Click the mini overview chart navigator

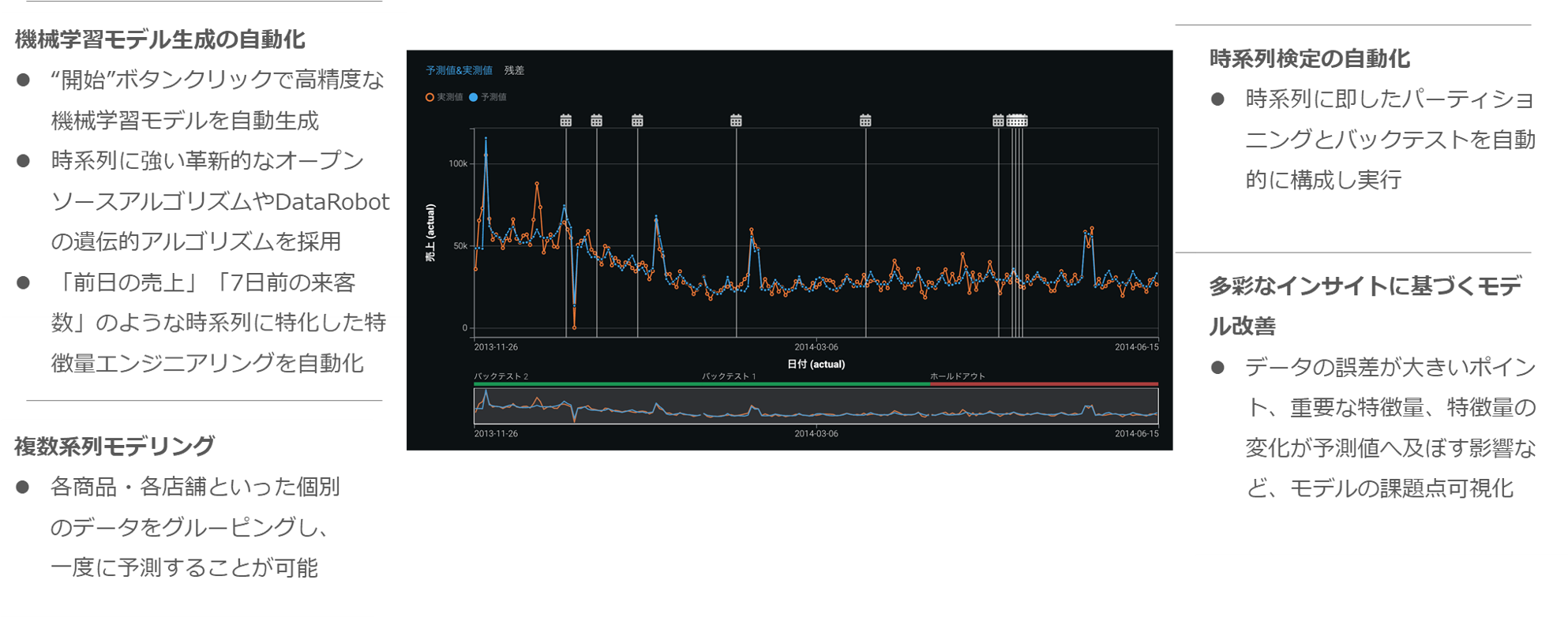[816, 406]
